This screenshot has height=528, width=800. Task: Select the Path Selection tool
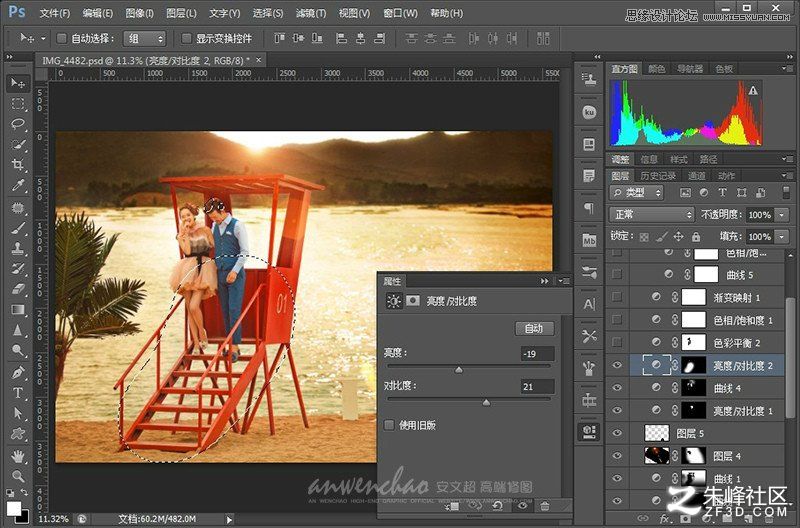tap(18, 413)
